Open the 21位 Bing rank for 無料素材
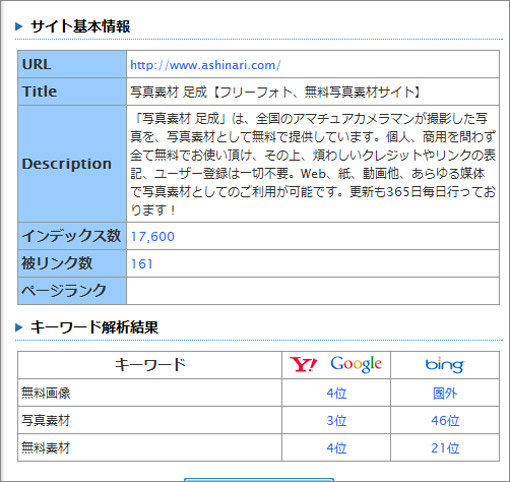Viewport: 510px width, 482px height. tap(445, 448)
